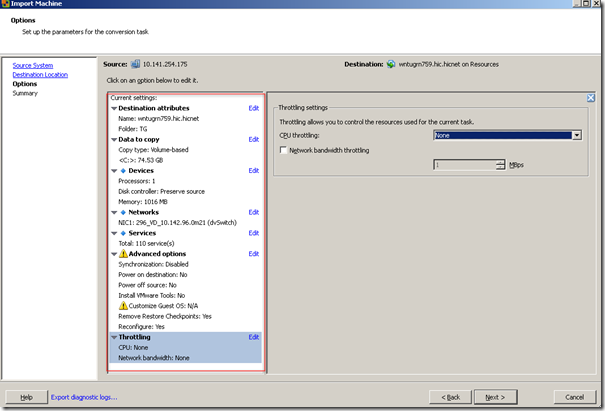Click the Name: wntugm759.hic.hicnet row
The image size is (605, 411).
coord(159,118)
